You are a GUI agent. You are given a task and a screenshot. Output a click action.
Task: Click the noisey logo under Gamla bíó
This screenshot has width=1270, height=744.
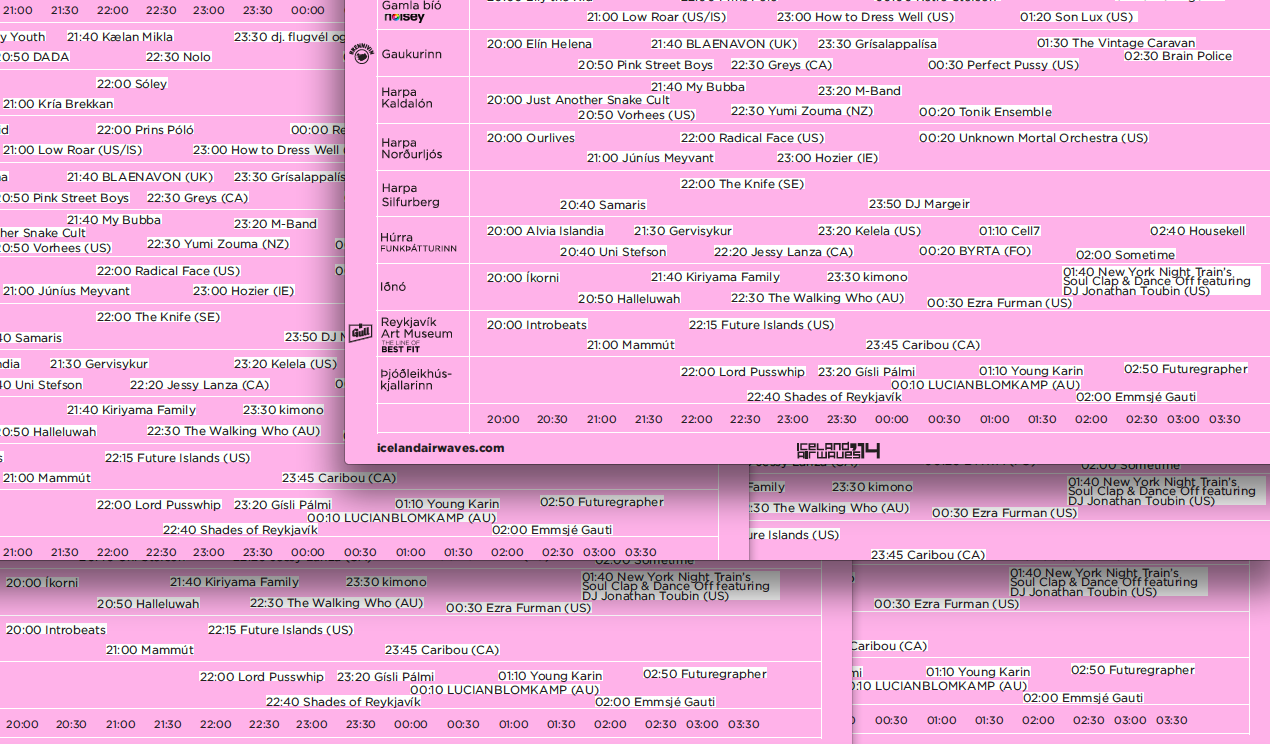(x=404, y=18)
